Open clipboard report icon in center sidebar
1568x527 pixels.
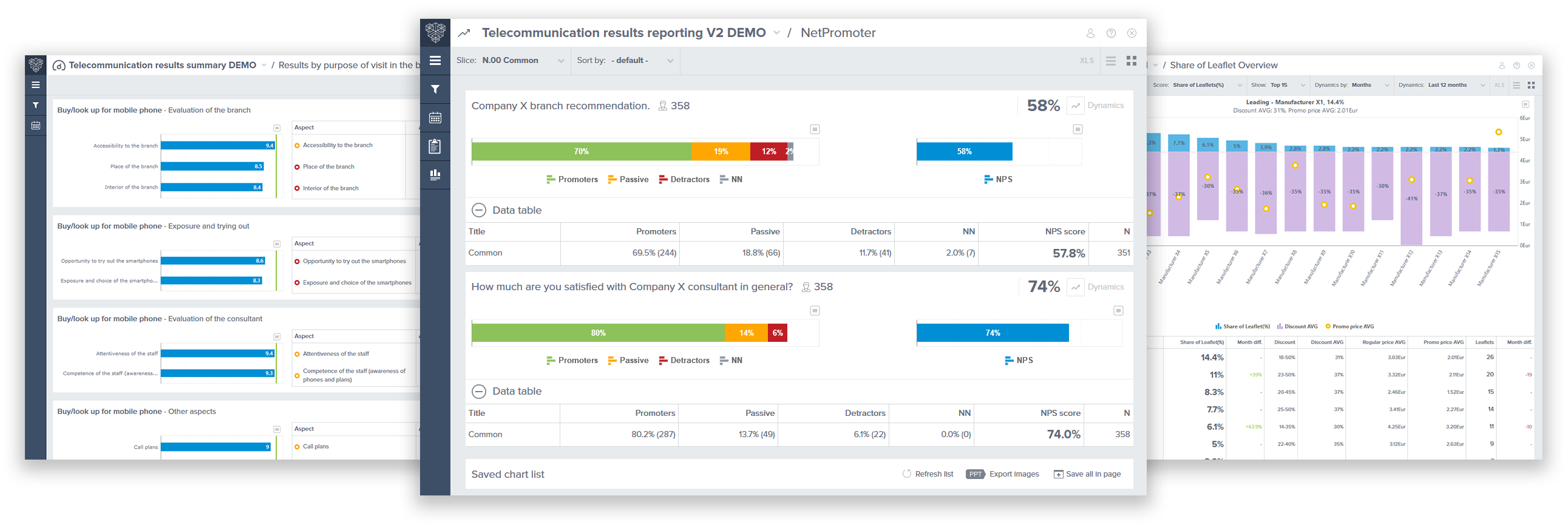point(435,146)
